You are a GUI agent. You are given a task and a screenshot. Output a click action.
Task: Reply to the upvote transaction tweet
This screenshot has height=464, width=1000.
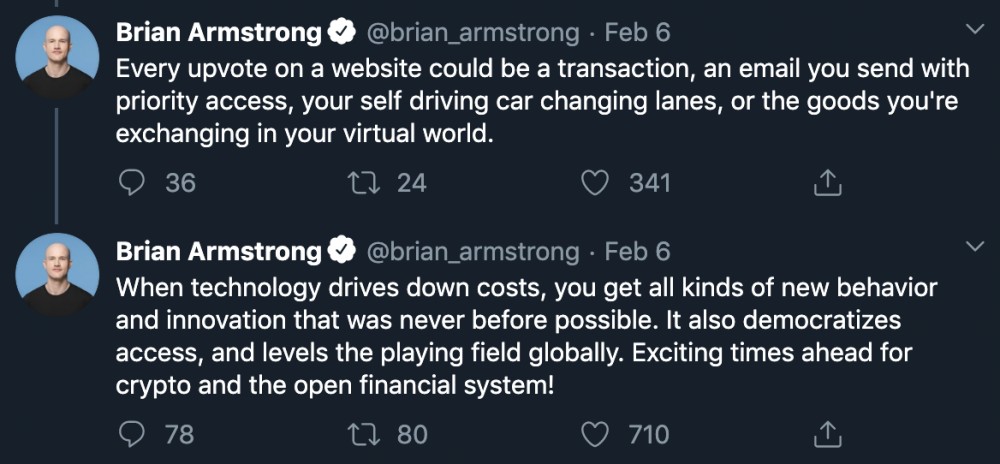pos(133,183)
